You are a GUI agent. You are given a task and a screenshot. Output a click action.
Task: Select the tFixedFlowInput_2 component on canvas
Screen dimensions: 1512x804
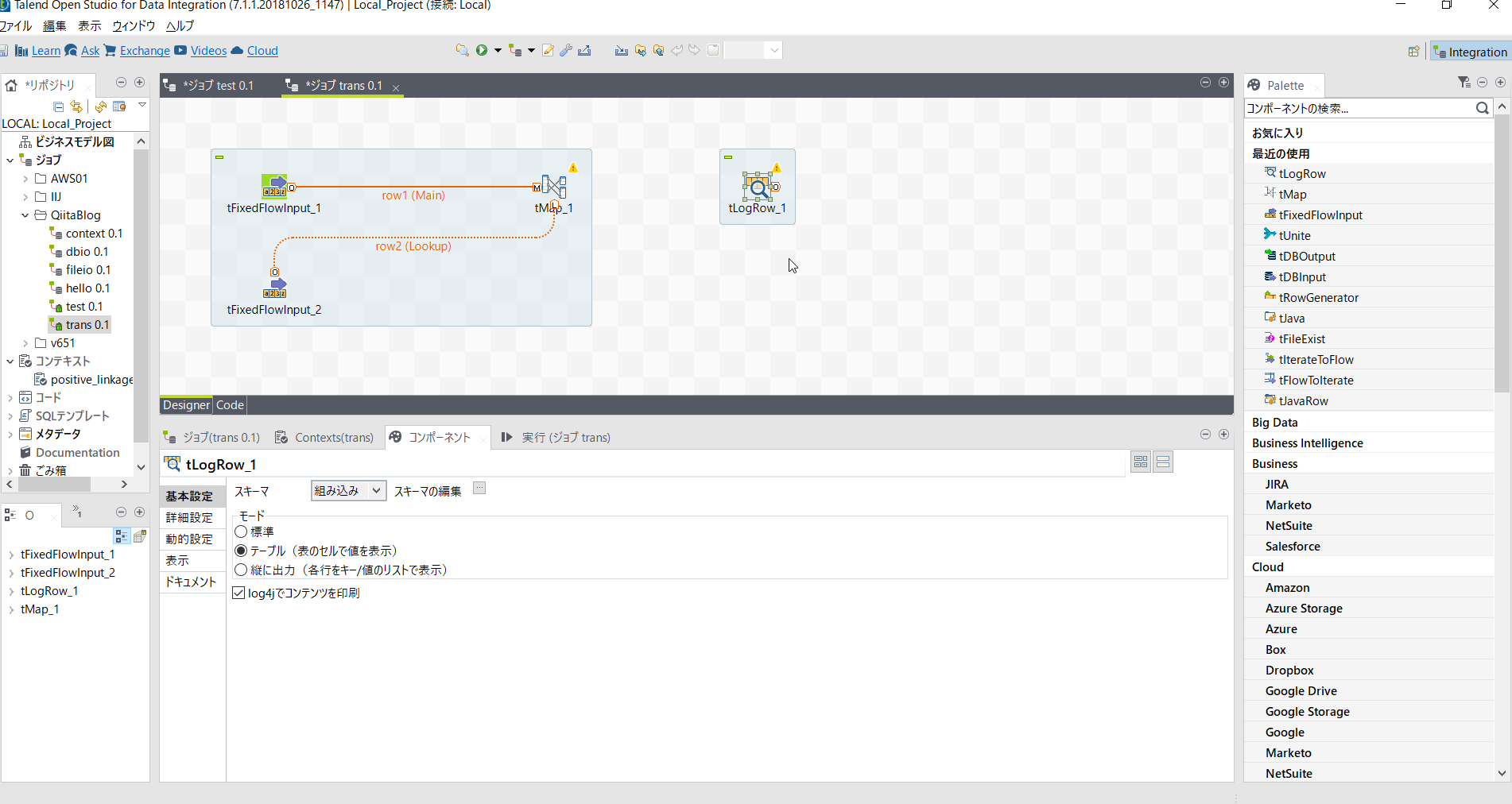[x=274, y=288]
